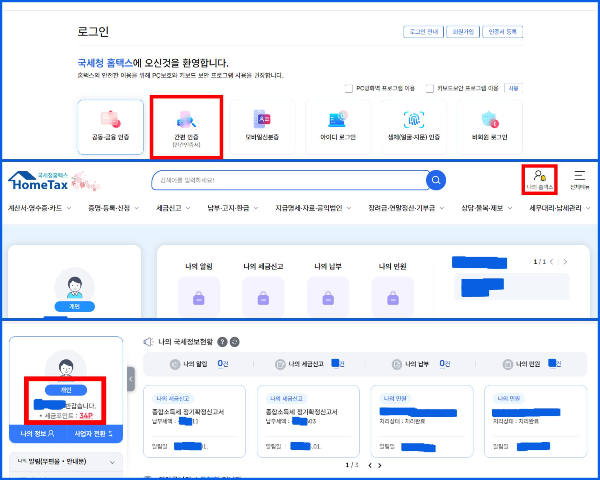Image resolution: width=600 pixels, height=480 pixels.
Task: Open 인증서 등록 certificate registration
Action: coord(502,32)
